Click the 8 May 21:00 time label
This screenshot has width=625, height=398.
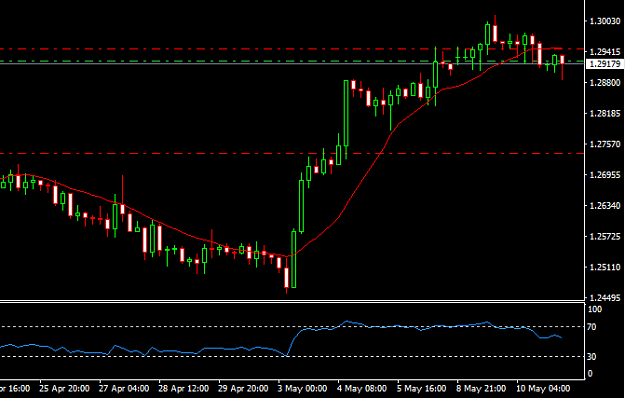pos(482,388)
